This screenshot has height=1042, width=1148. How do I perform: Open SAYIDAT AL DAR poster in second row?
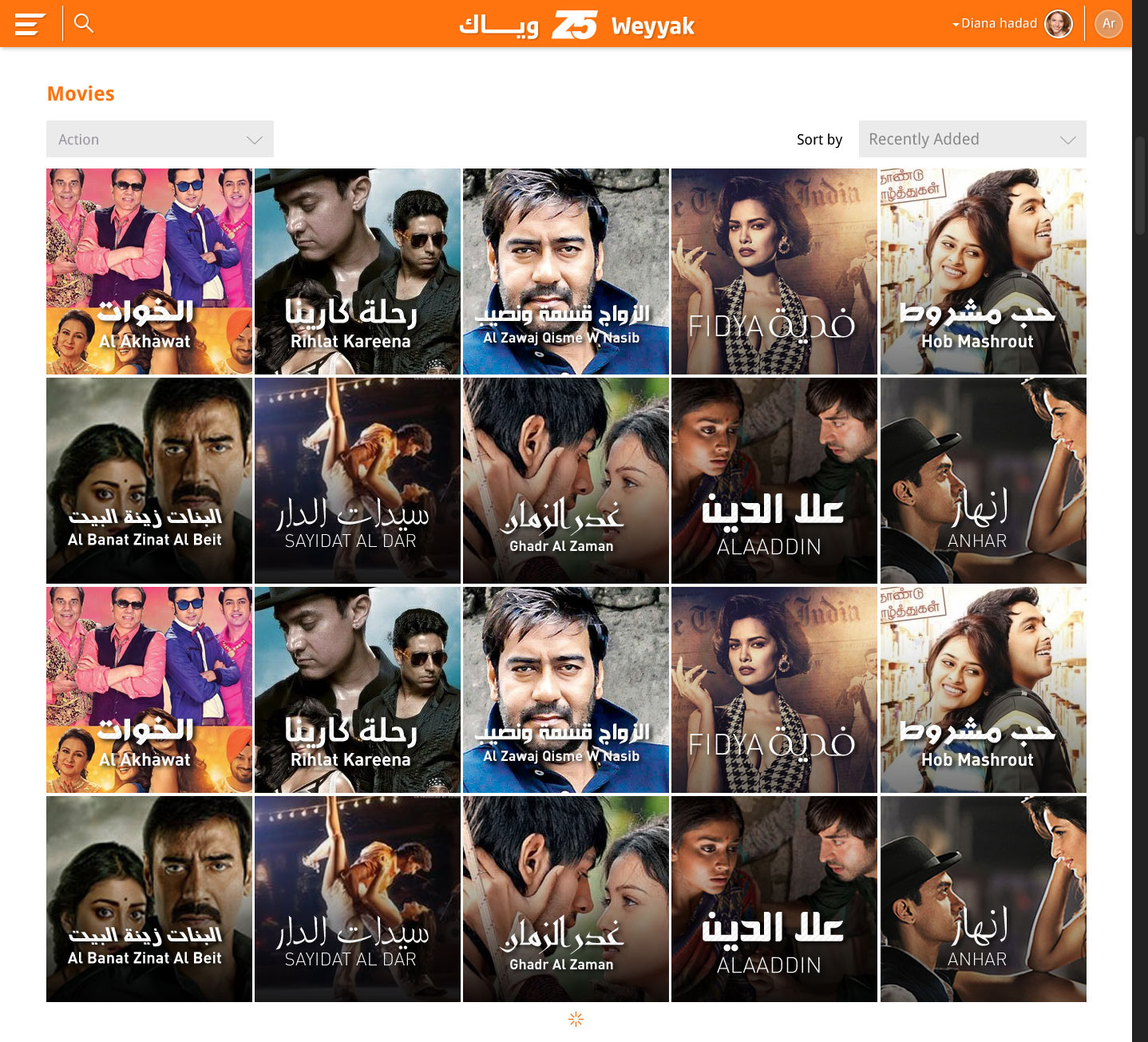(x=358, y=481)
